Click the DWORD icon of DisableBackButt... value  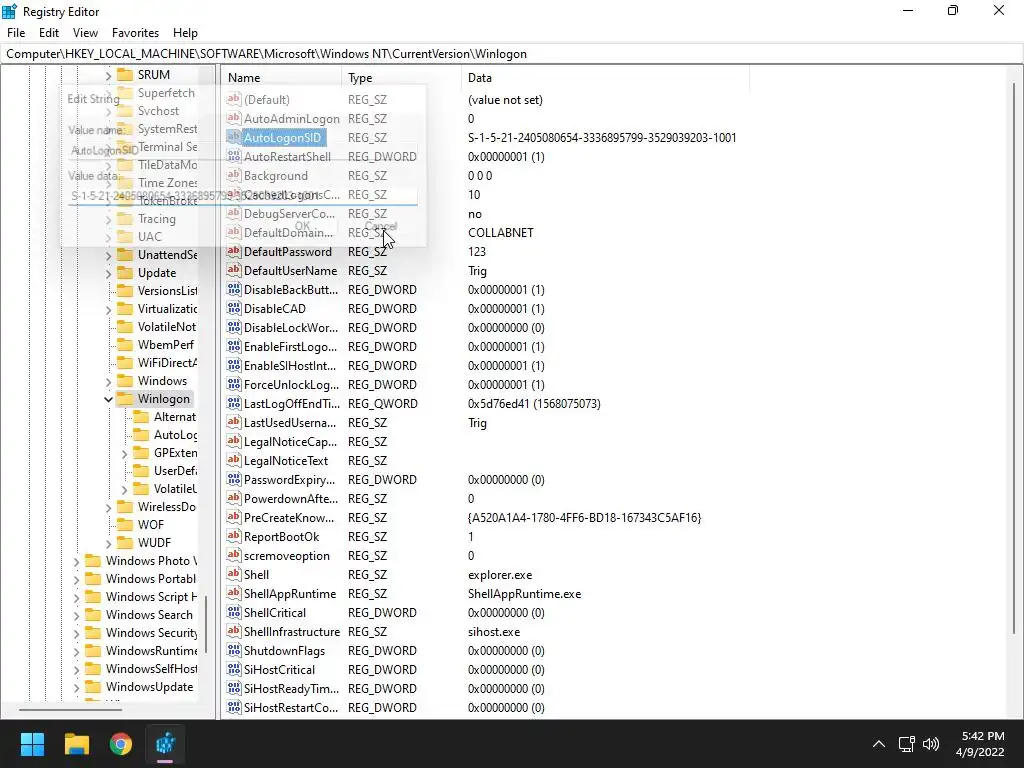click(233, 289)
